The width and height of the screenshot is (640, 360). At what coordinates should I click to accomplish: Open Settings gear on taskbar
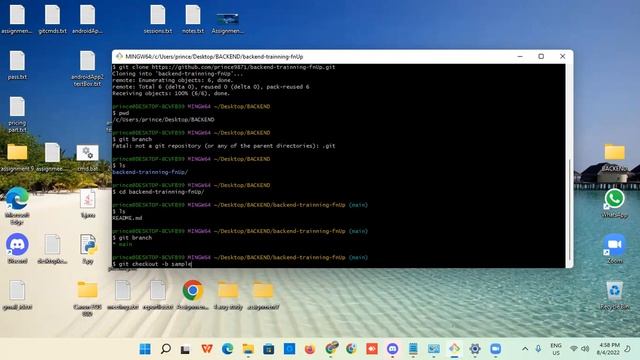point(475,349)
